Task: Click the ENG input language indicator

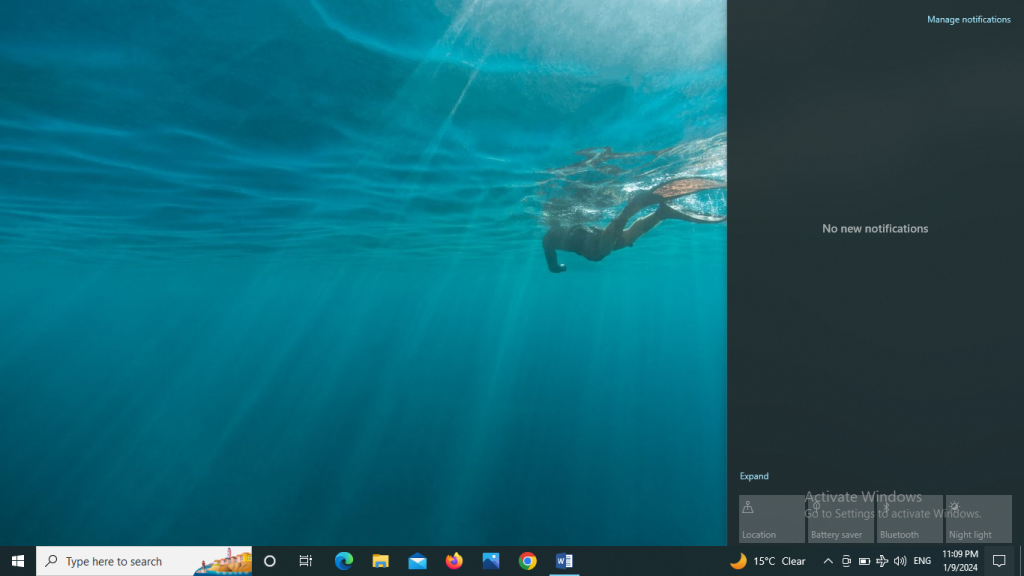Action: click(922, 561)
